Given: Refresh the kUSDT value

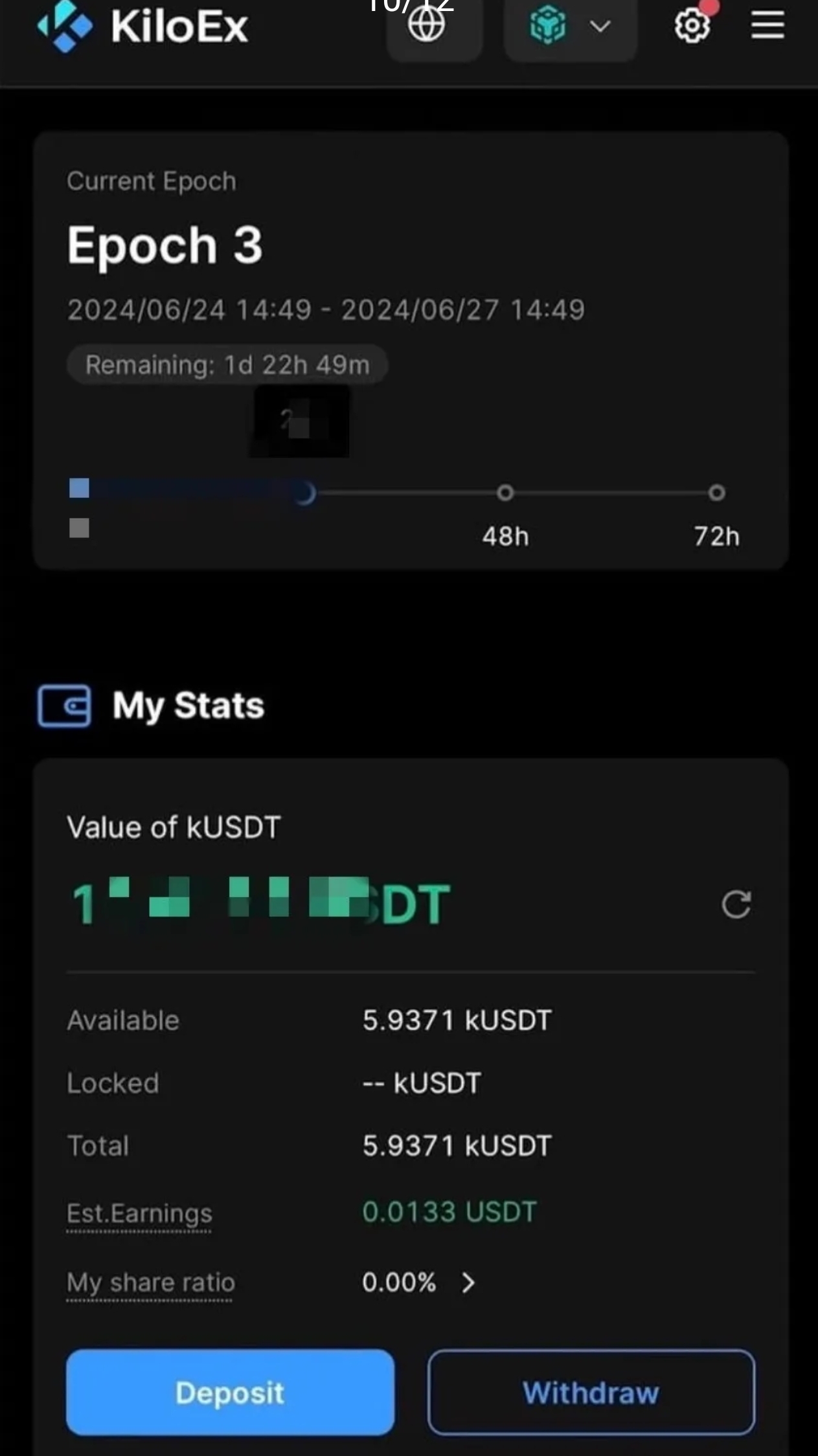Looking at the screenshot, I should click(x=736, y=904).
